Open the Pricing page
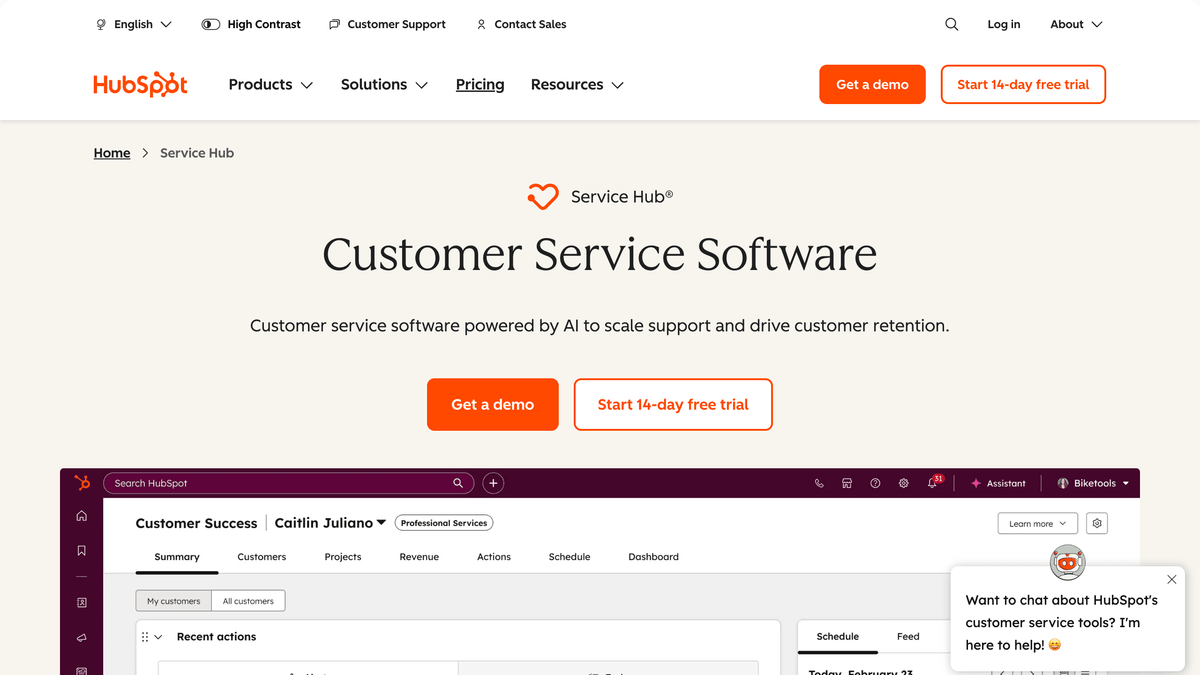The height and width of the screenshot is (675, 1200). pos(480,85)
